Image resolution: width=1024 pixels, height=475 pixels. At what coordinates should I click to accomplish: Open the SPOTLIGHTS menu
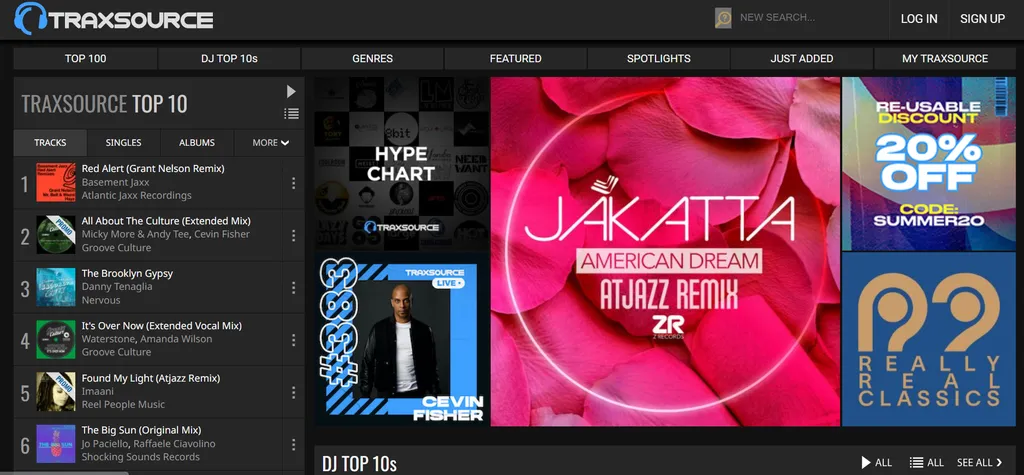point(658,58)
